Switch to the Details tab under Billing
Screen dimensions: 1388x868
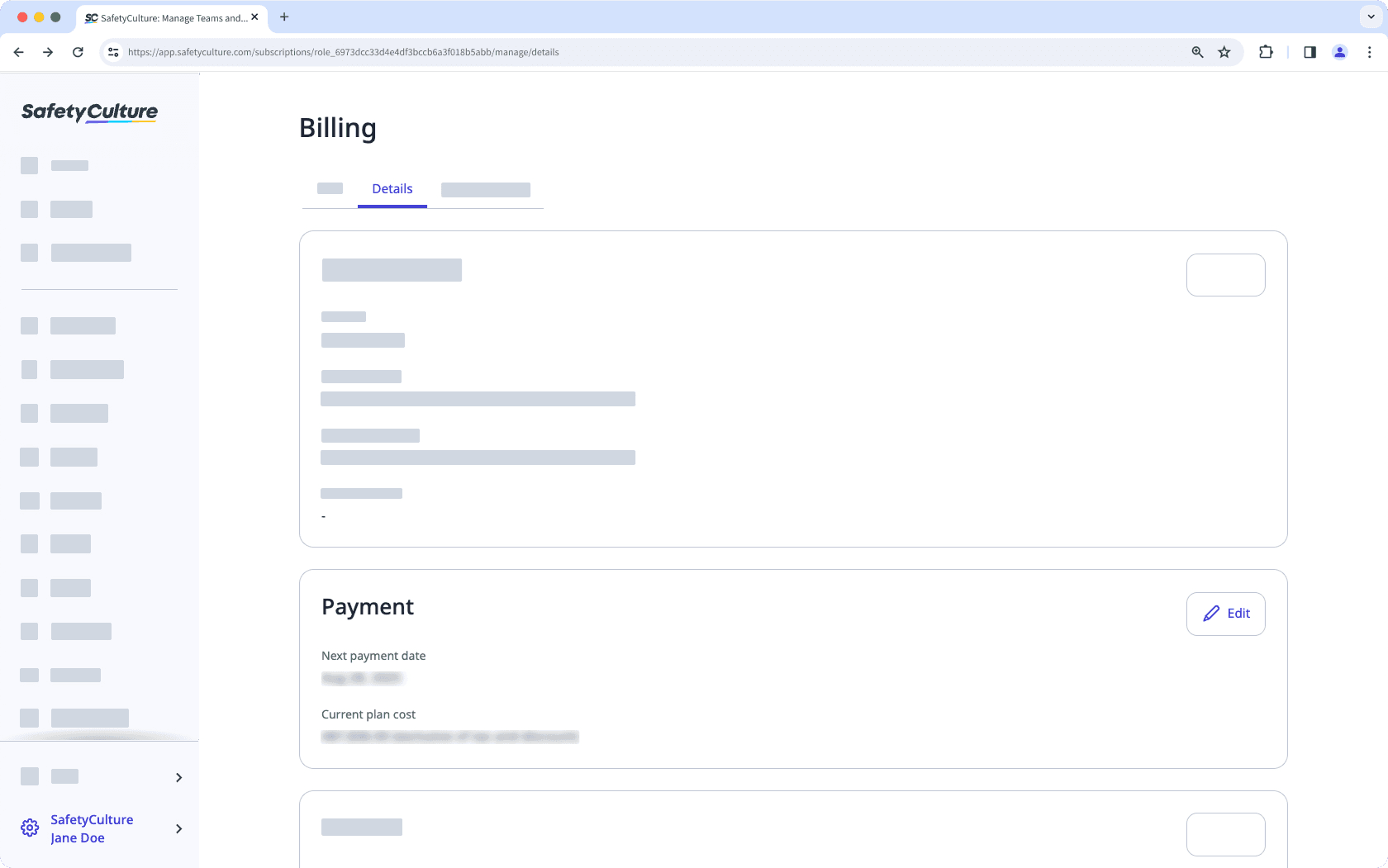(x=392, y=188)
